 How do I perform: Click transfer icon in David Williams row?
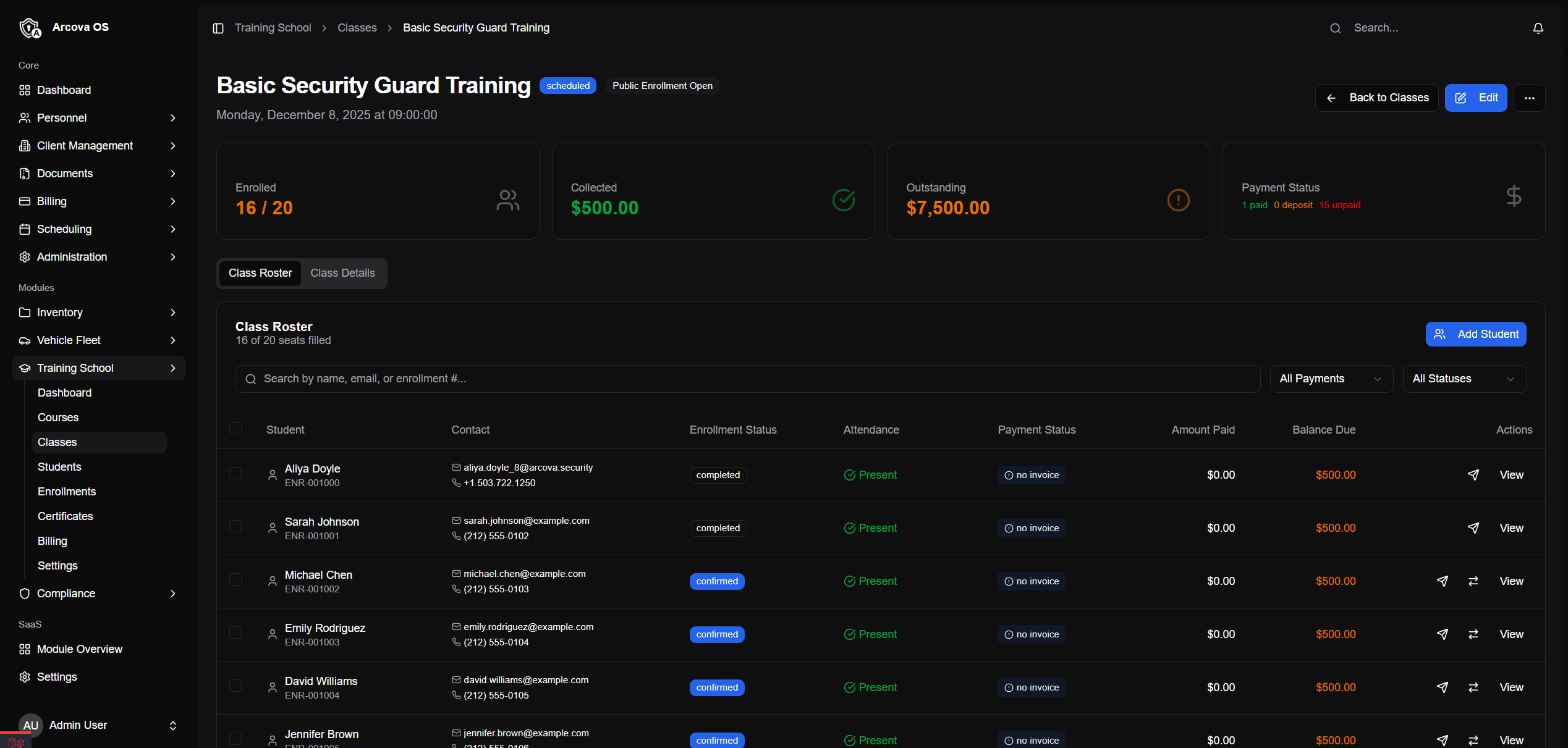click(x=1473, y=687)
